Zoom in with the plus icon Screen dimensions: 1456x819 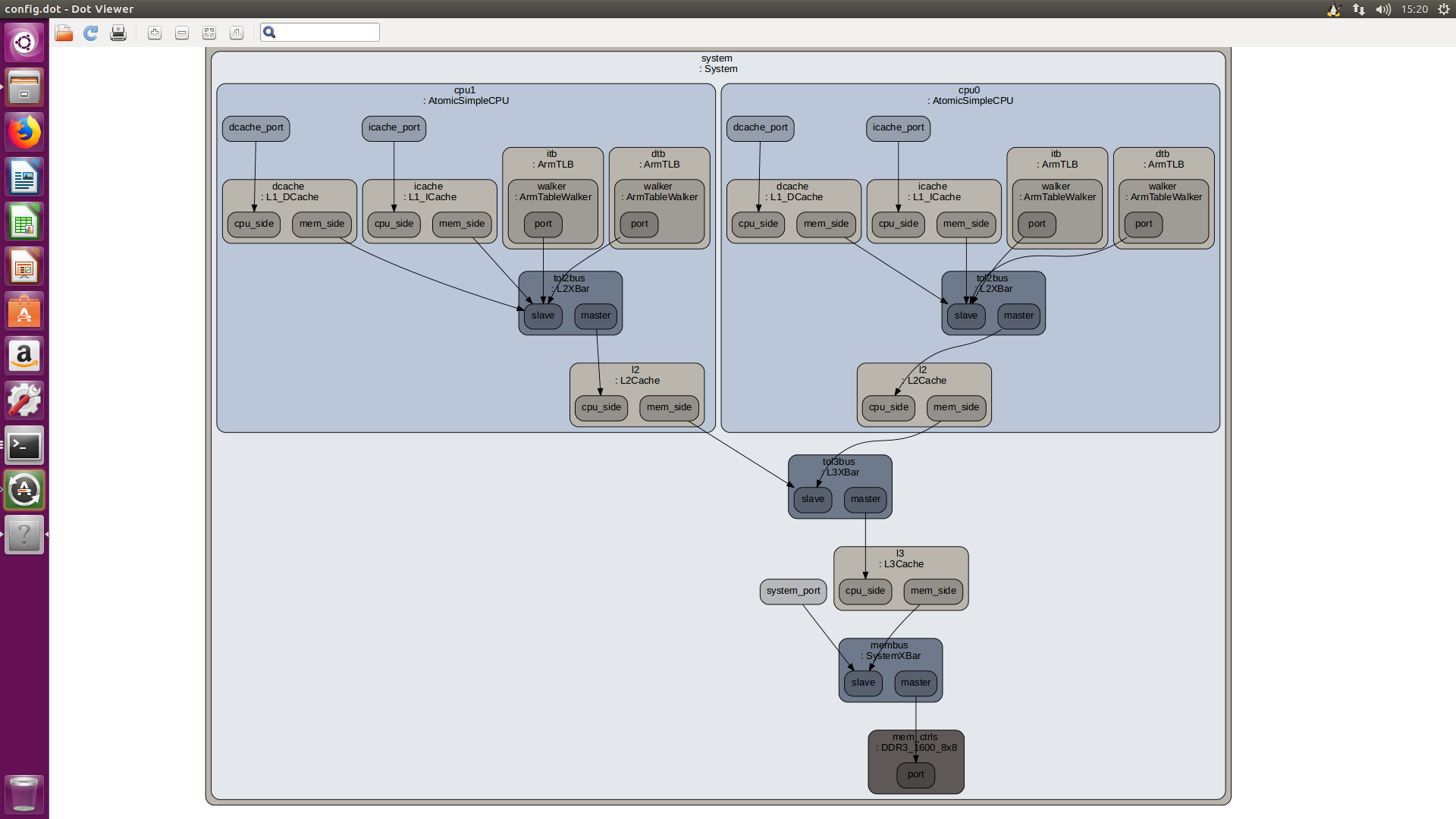pyautogui.click(x=155, y=33)
